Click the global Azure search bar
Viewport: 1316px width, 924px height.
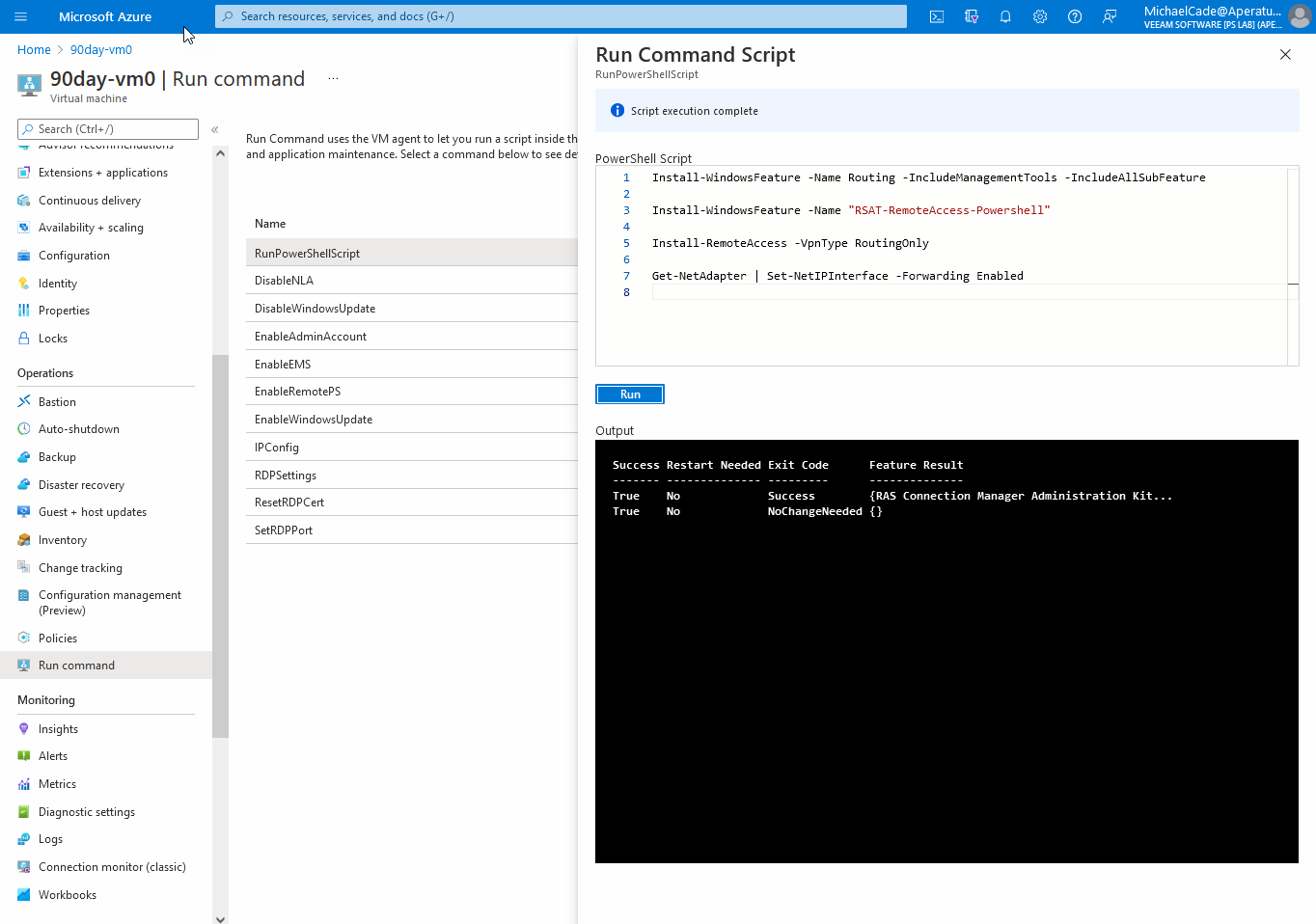tap(560, 16)
